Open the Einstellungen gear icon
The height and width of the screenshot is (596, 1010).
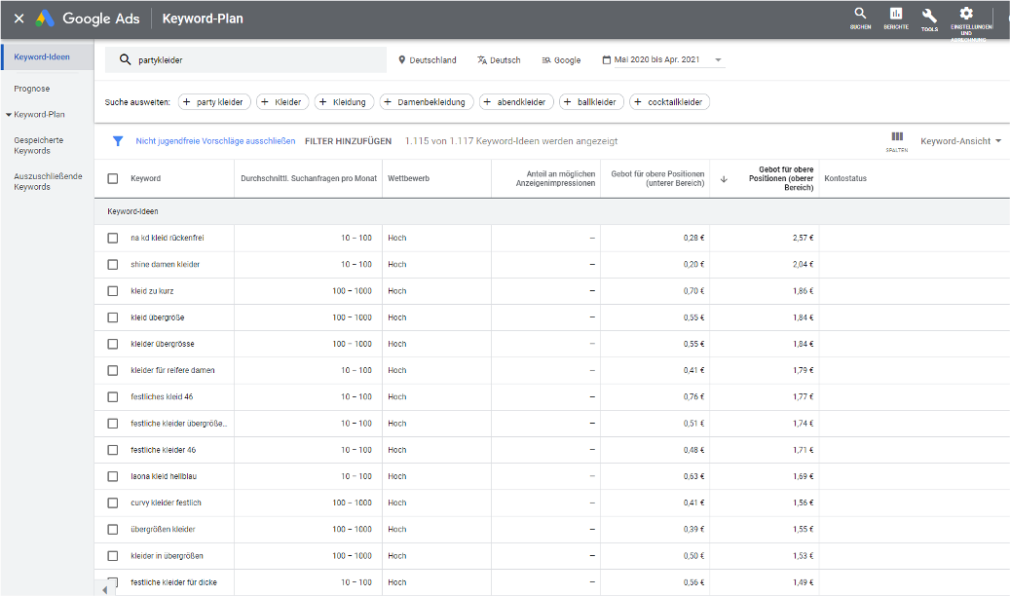[966, 14]
